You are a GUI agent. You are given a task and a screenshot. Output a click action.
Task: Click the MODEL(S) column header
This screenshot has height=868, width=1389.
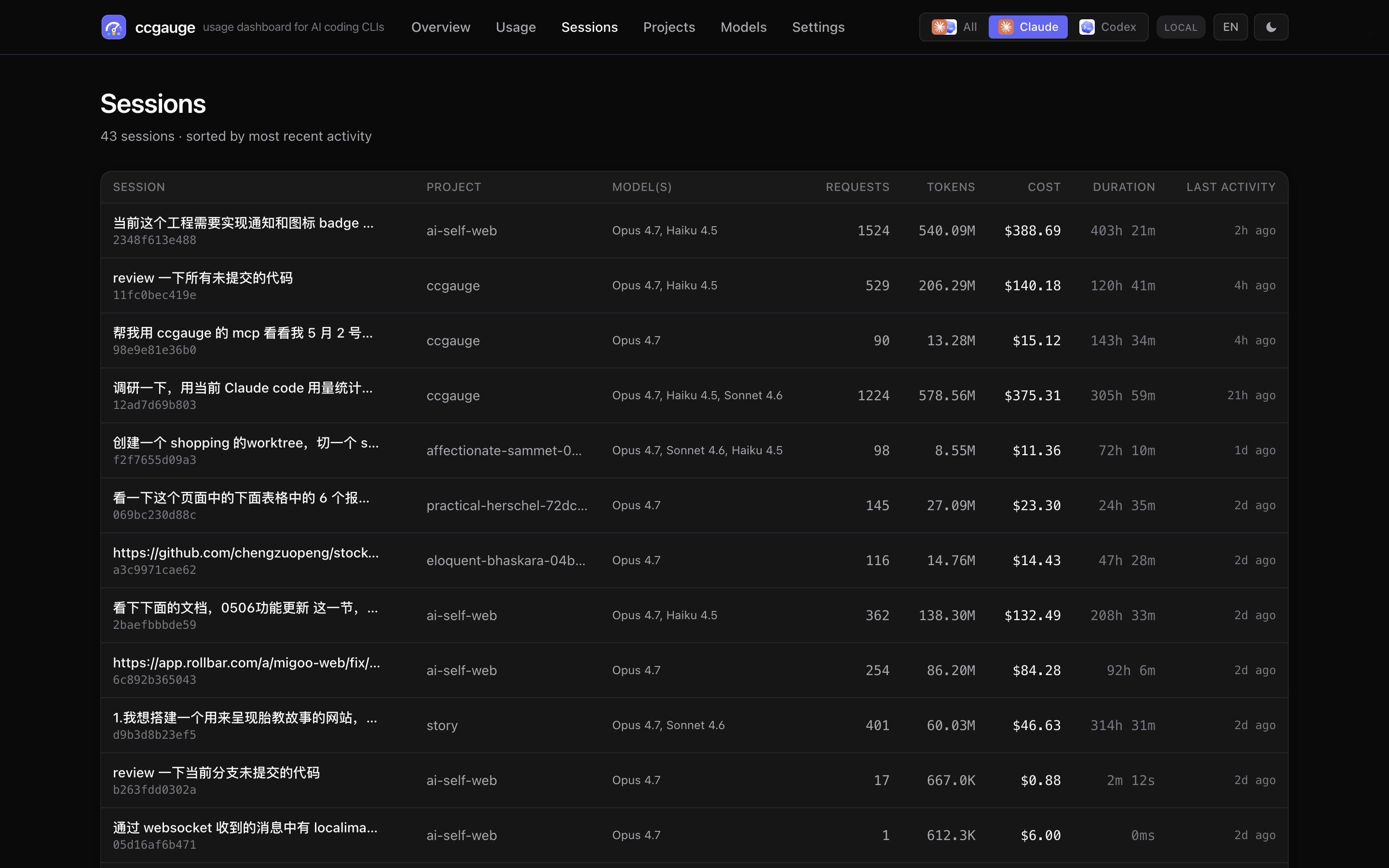click(x=642, y=187)
